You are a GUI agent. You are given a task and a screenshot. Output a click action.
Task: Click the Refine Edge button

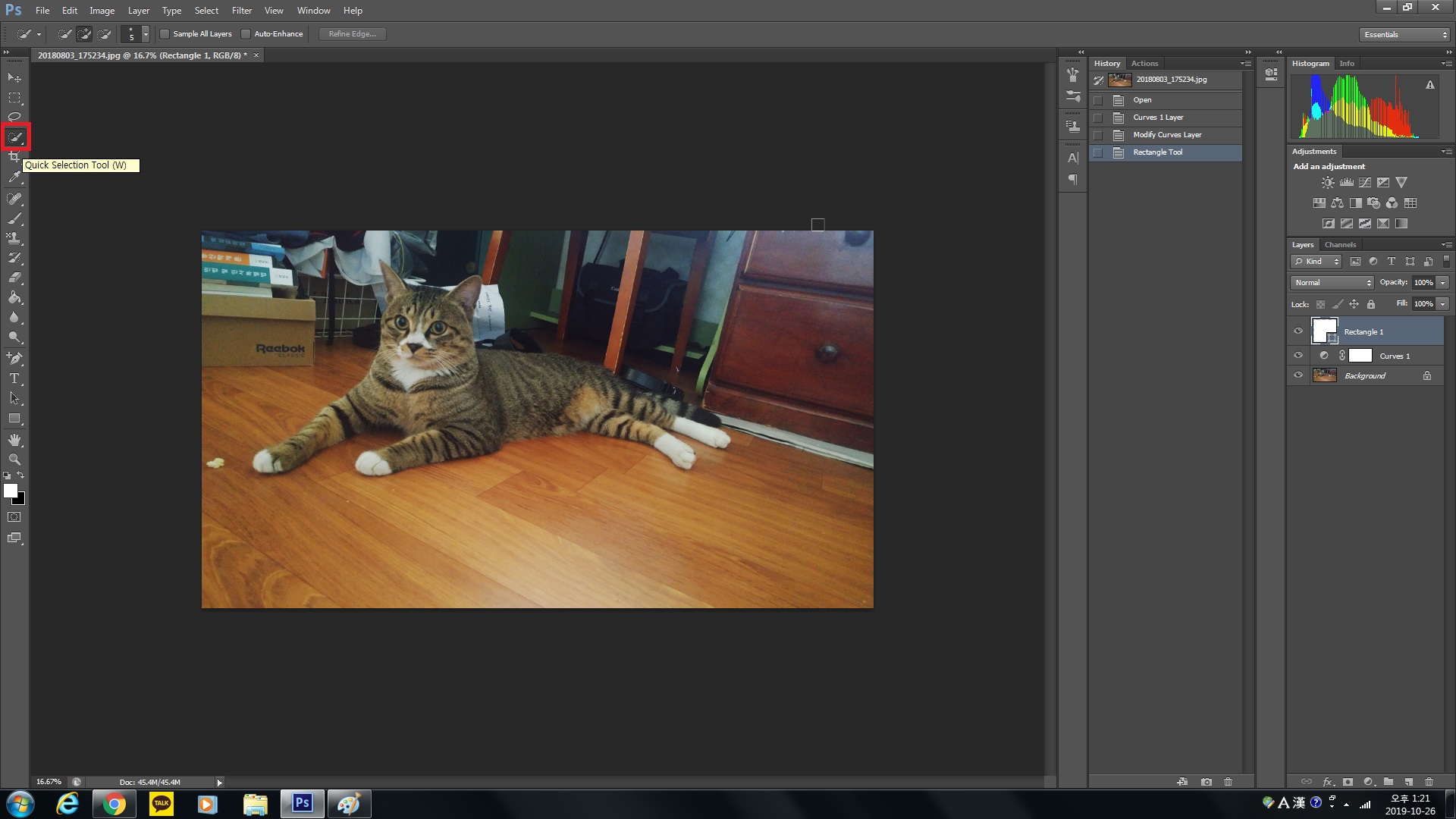click(352, 34)
